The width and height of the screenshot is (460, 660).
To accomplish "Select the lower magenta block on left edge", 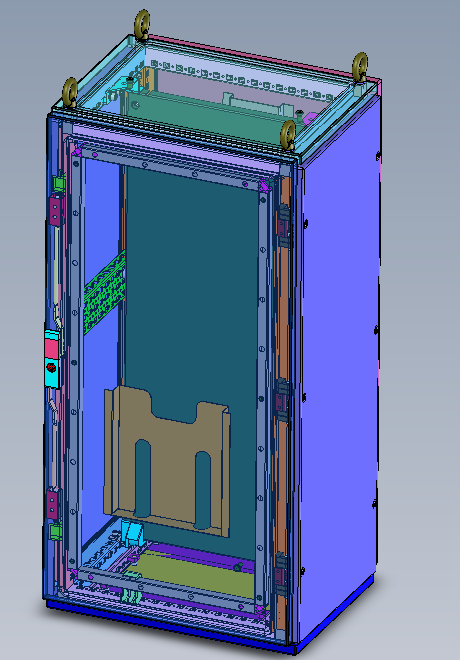I will [x=54, y=503].
